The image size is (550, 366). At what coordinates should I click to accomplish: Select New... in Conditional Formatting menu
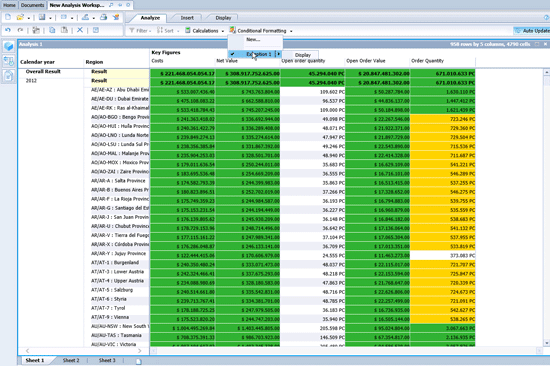[253, 39]
